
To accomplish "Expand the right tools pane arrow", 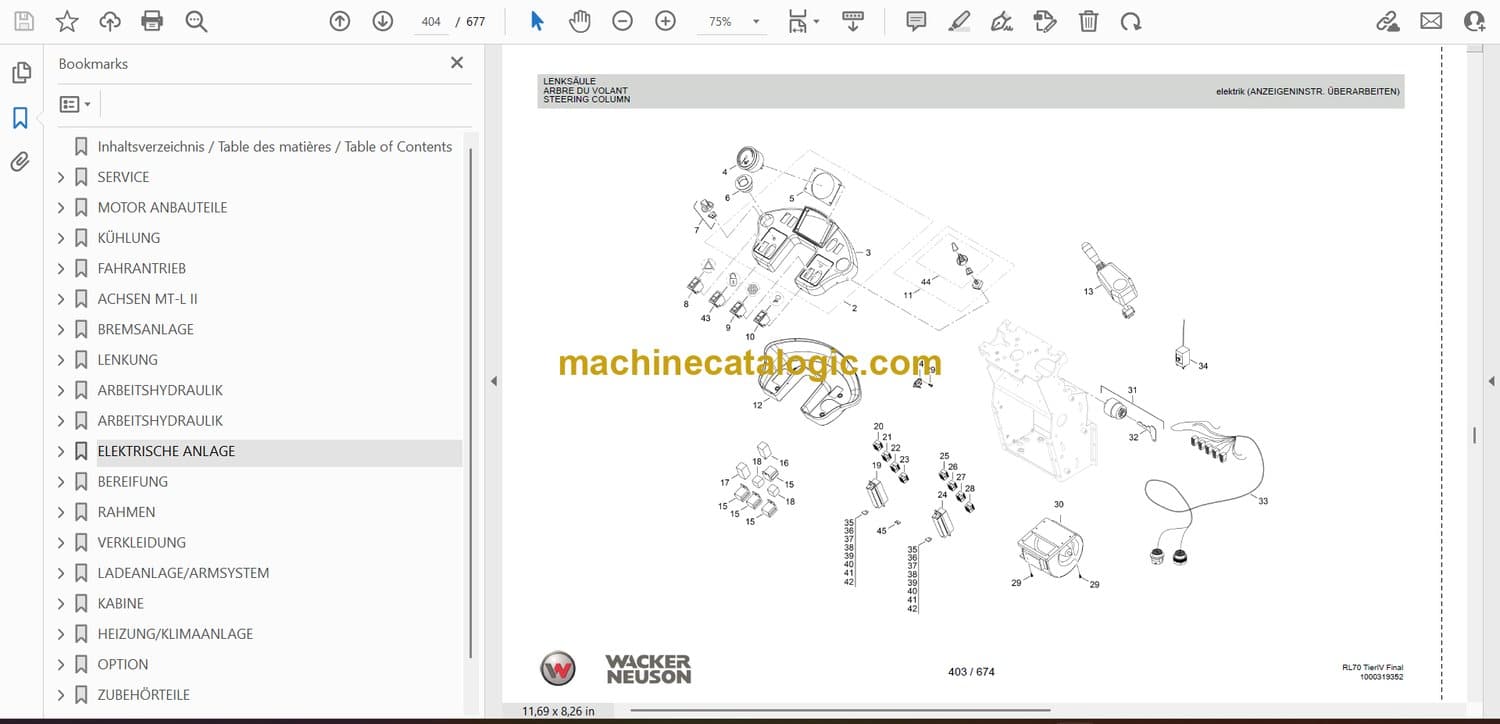I will [x=1491, y=381].
